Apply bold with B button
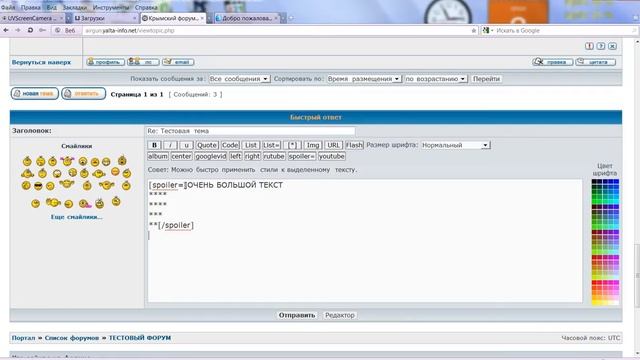Screen dimensions: 640x360 click(x=154, y=145)
